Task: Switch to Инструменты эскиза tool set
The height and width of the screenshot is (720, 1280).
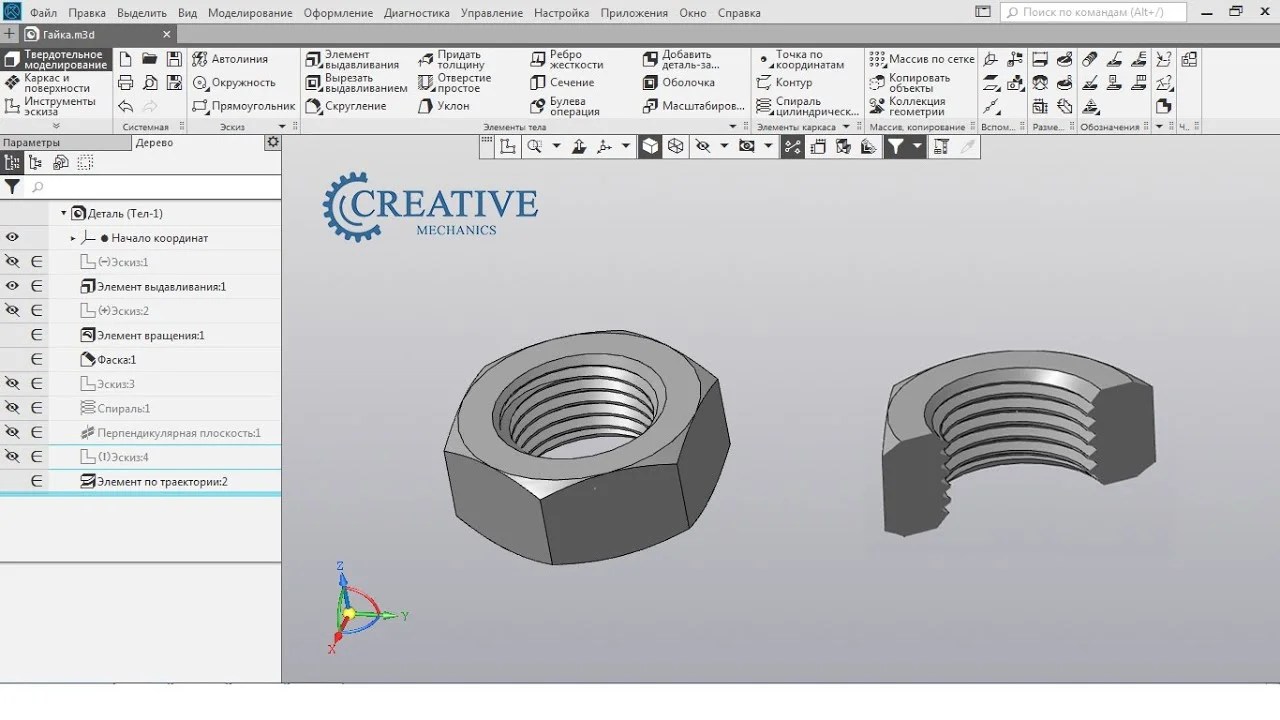Action: [56, 107]
